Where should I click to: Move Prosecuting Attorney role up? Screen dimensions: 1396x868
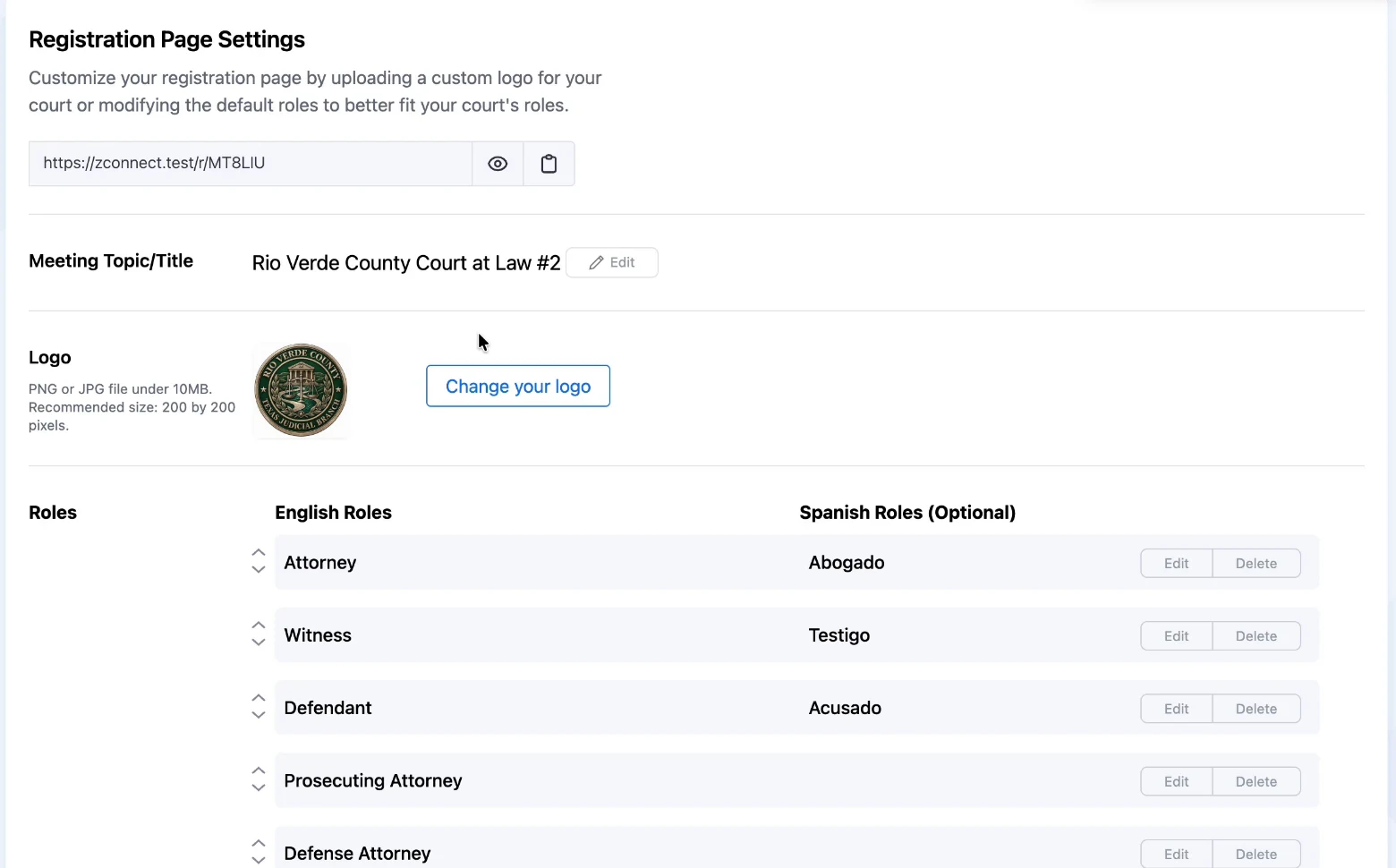[x=259, y=770]
